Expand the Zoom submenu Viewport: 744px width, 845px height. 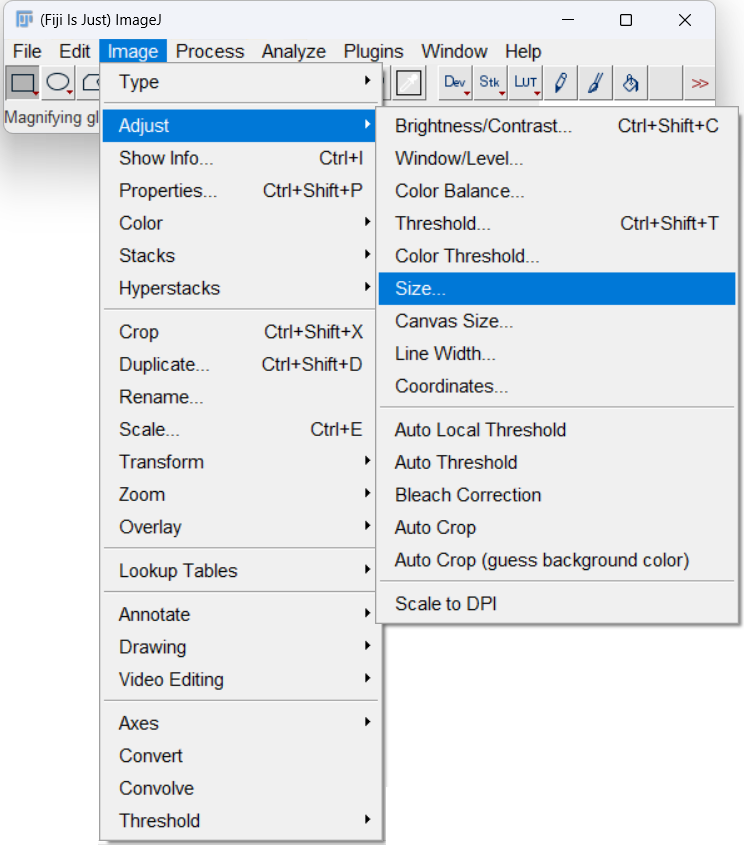point(240,495)
